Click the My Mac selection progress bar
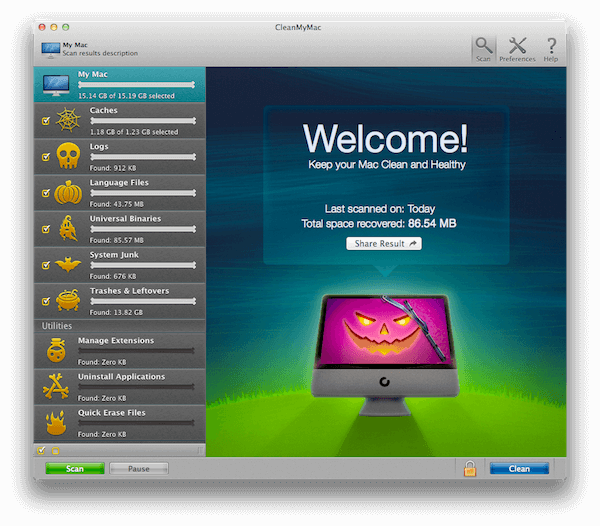 pos(137,85)
